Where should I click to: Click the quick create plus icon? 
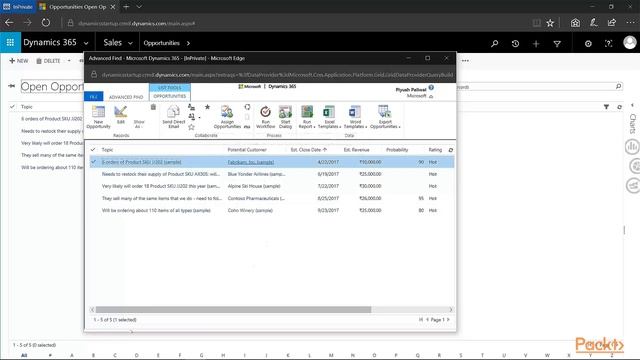coord(536,43)
